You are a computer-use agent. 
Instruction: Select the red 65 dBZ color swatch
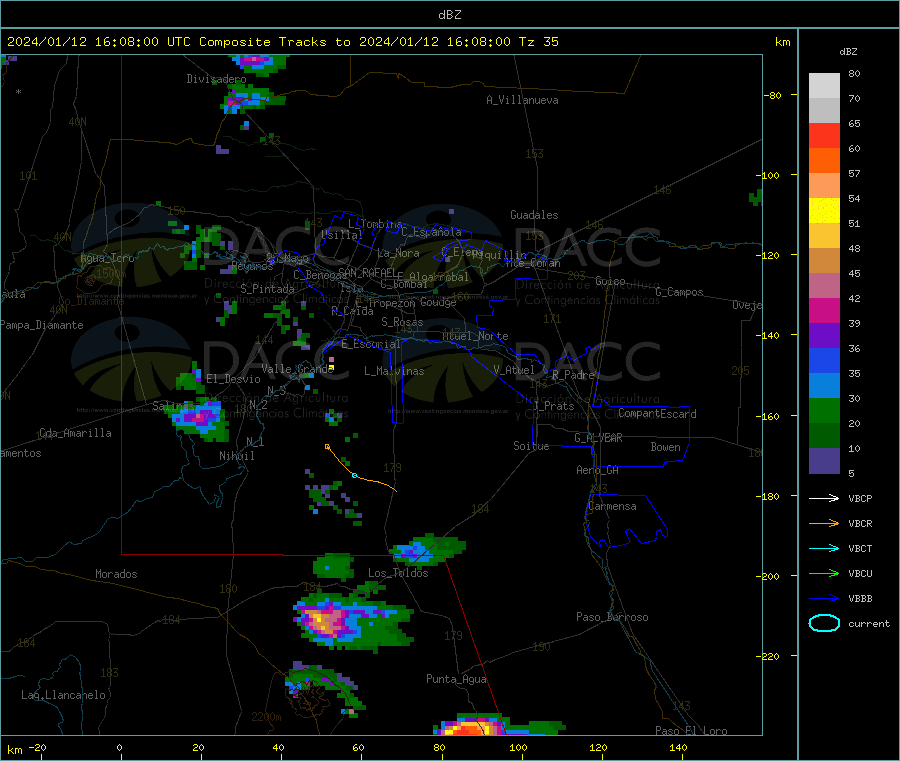[824, 135]
